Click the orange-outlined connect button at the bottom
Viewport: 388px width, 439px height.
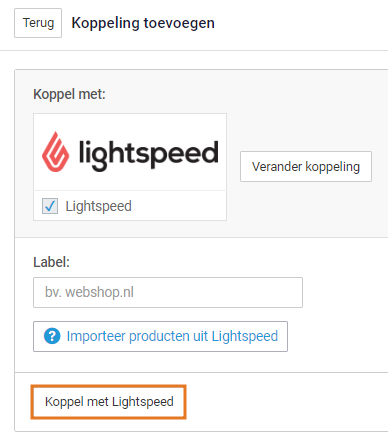109,402
